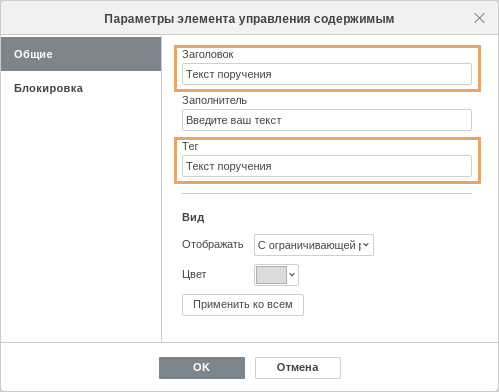The image size is (499, 392).
Task: Switch to the Общие tab
Action: tap(81, 54)
